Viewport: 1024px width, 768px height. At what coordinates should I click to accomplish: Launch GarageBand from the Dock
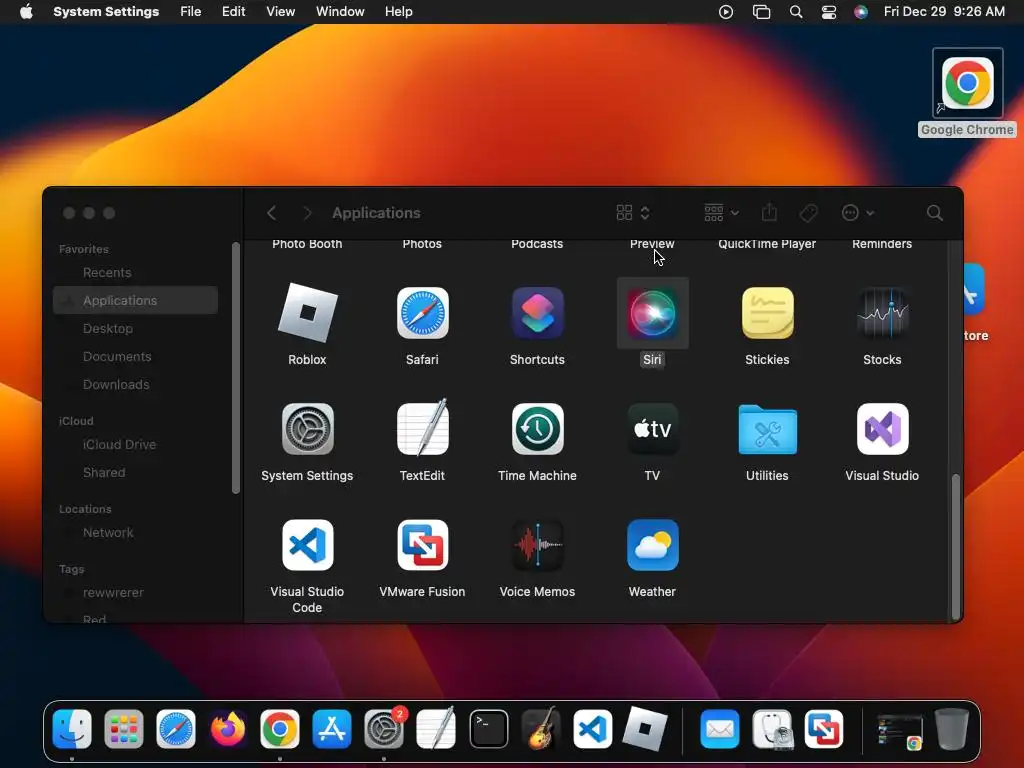pos(541,729)
